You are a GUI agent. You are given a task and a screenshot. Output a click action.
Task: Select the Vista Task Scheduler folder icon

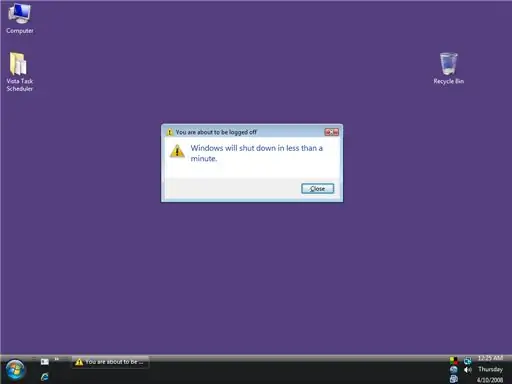tap(19, 72)
